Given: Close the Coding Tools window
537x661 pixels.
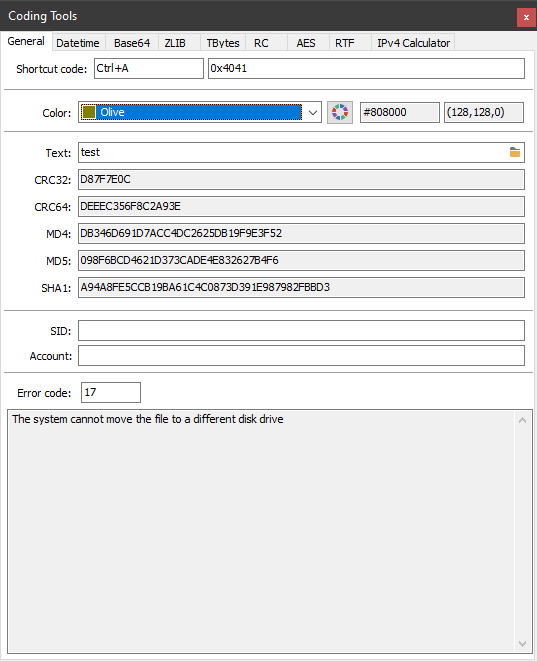Looking at the screenshot, I should click(526, 17).
